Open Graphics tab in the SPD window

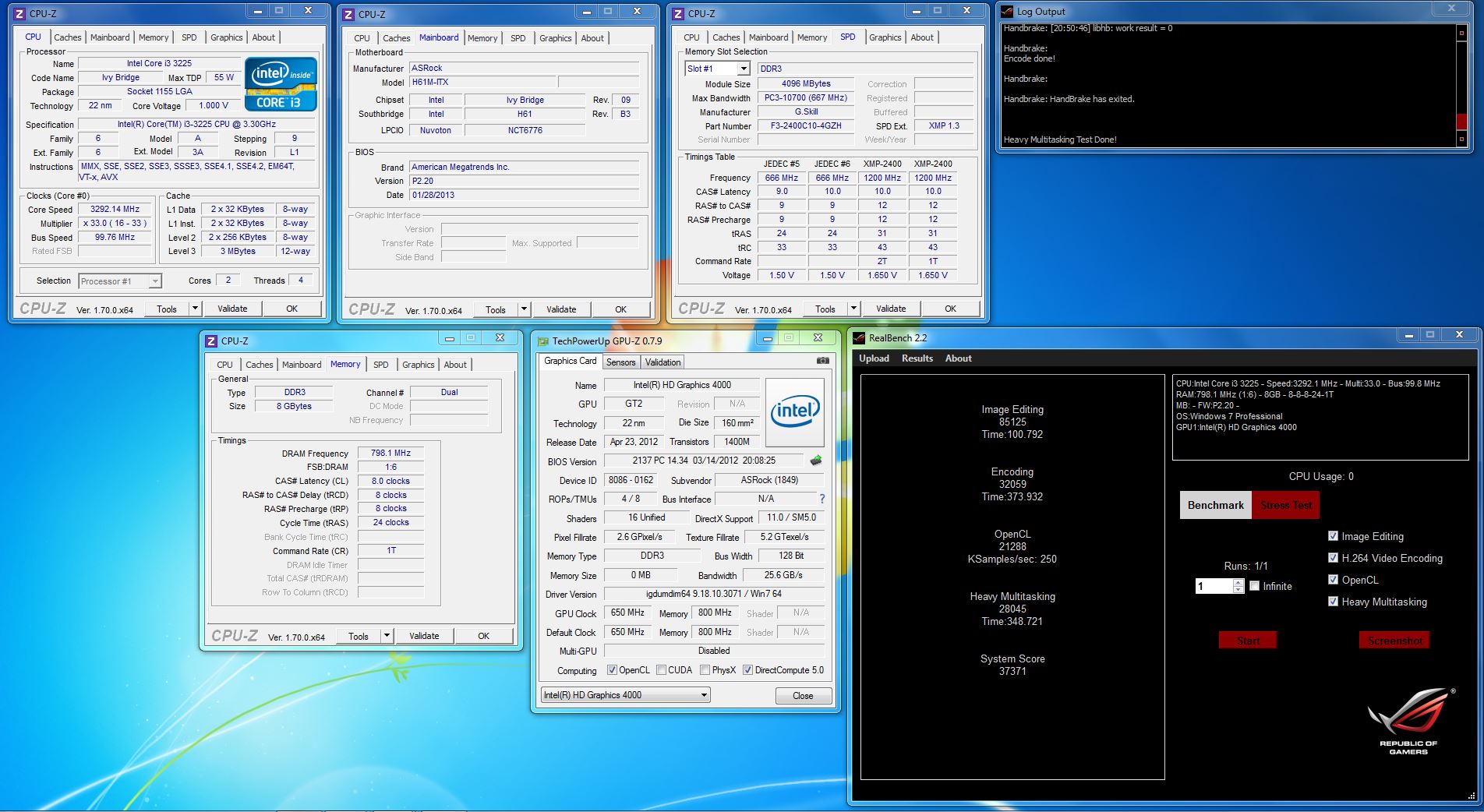click(885, 37)
